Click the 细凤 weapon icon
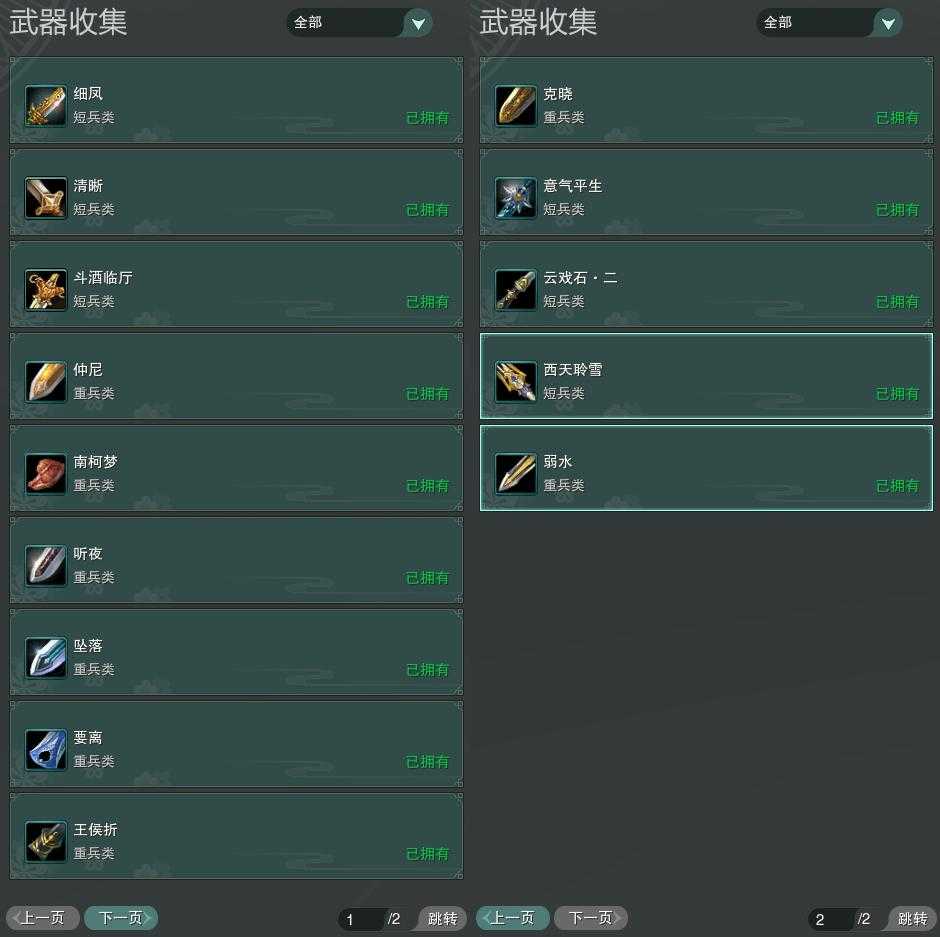 pos(46,106)
